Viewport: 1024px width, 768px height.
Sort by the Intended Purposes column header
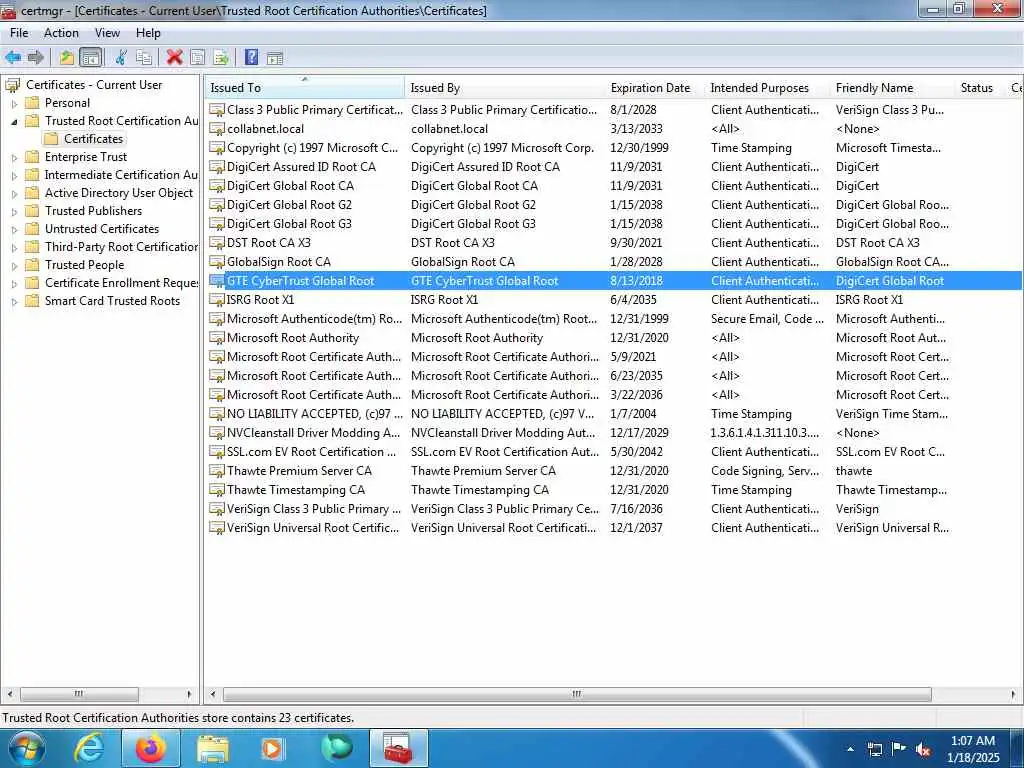point(767,88)
